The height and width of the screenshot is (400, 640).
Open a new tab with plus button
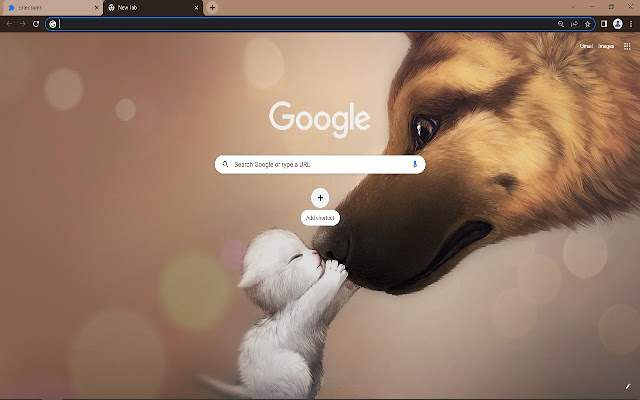pos(212,8)
